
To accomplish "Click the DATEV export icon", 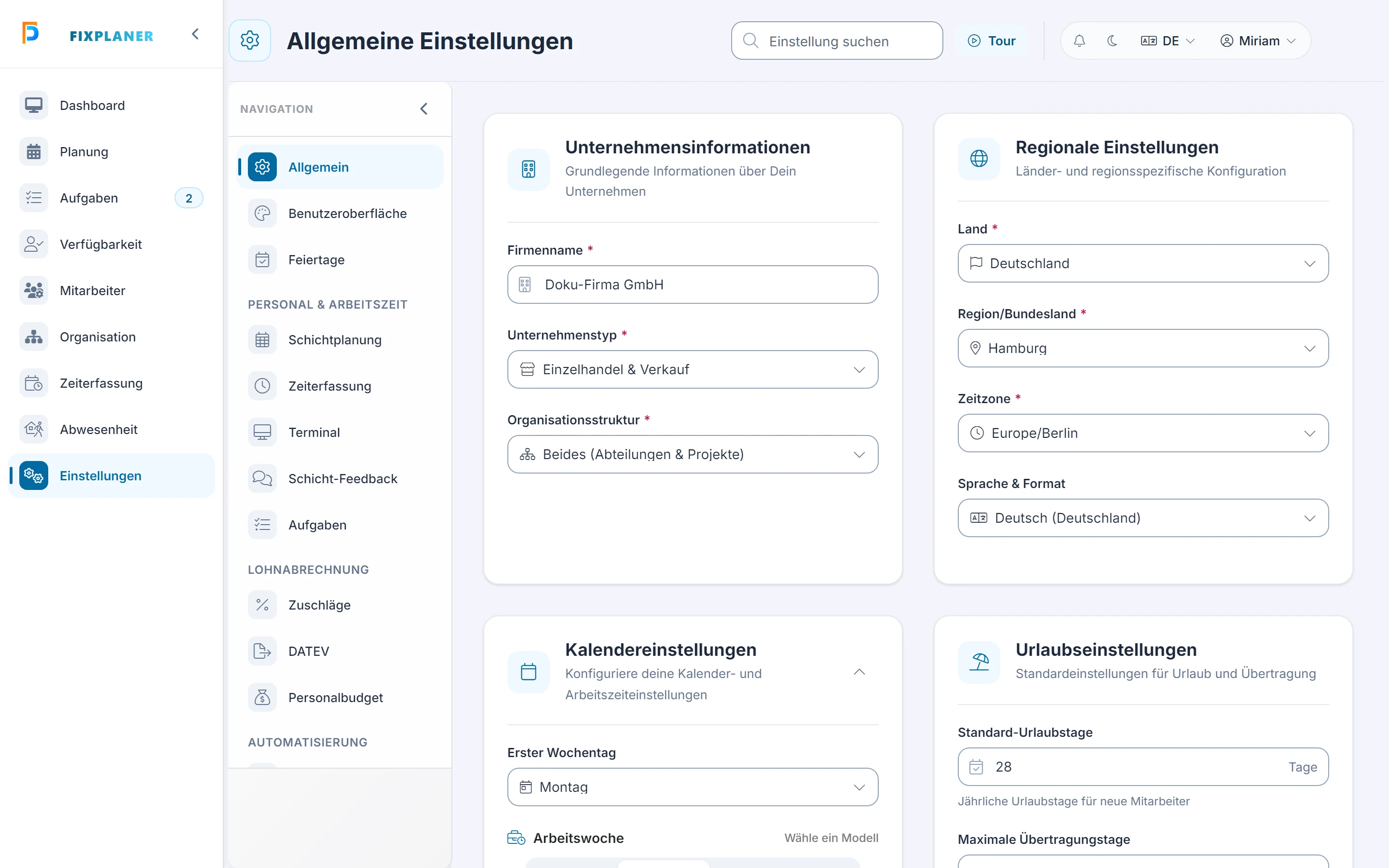I will pos(262,651).
